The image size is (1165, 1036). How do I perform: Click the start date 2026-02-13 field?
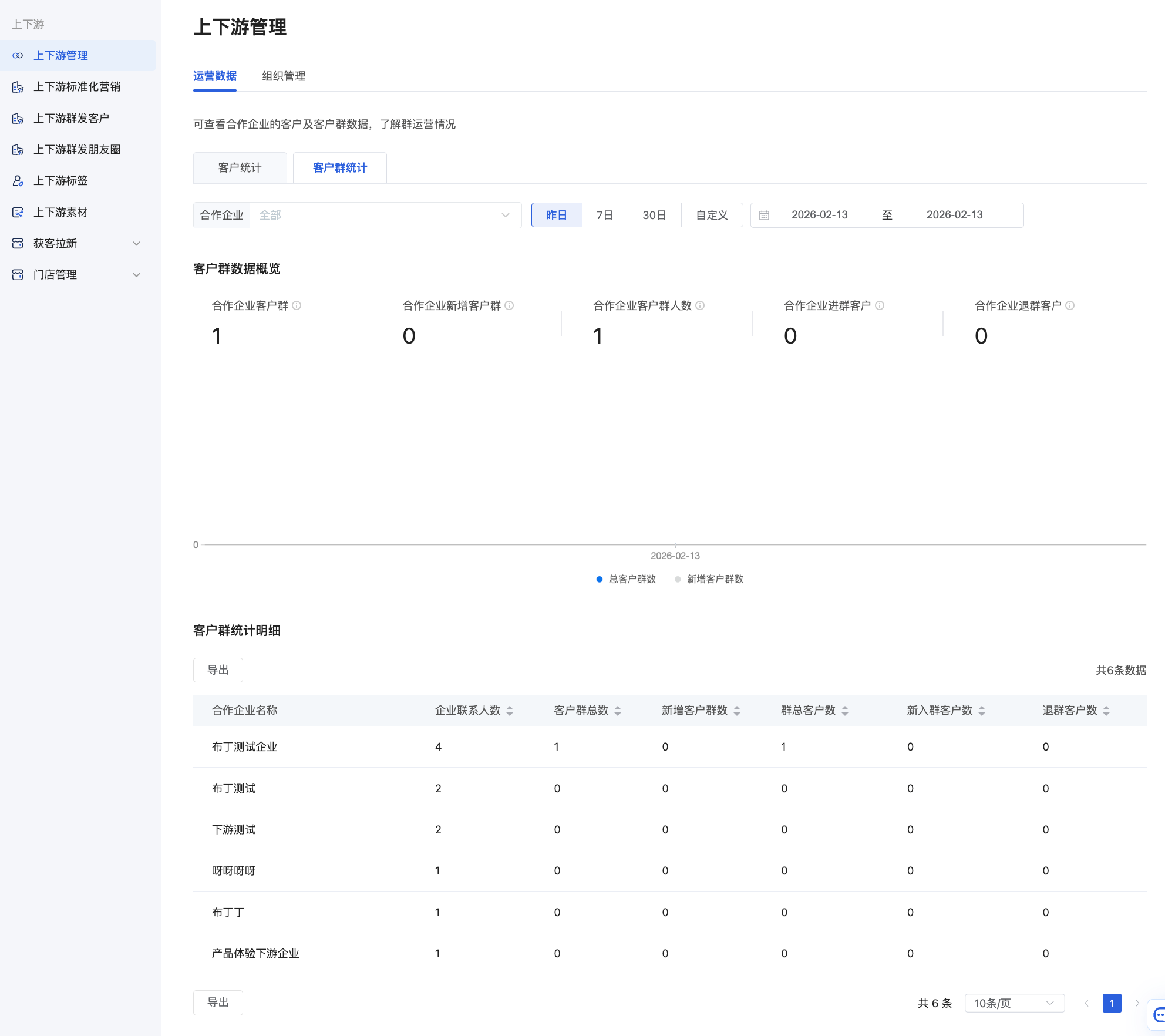[x=820, y=215]
